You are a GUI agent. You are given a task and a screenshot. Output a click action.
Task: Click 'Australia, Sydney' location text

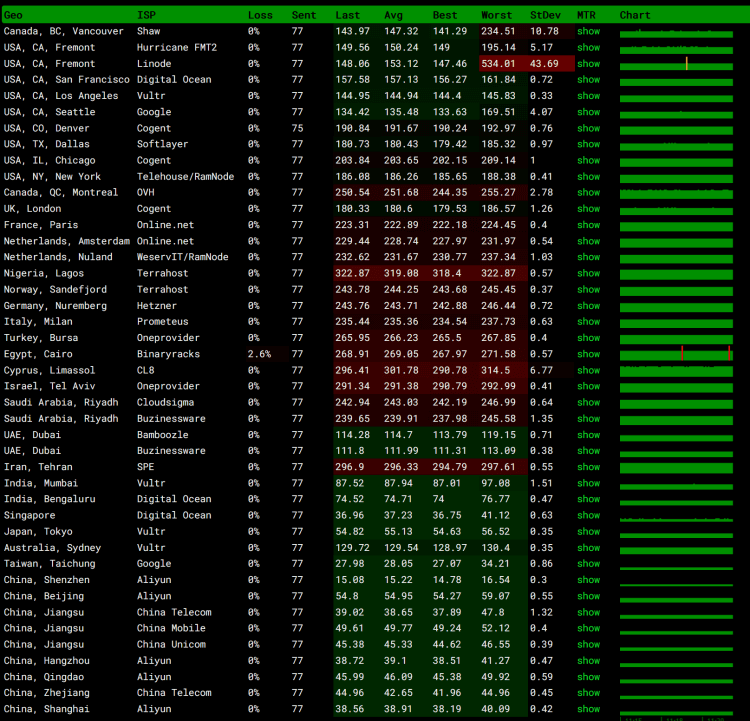(x=52, y=548)
